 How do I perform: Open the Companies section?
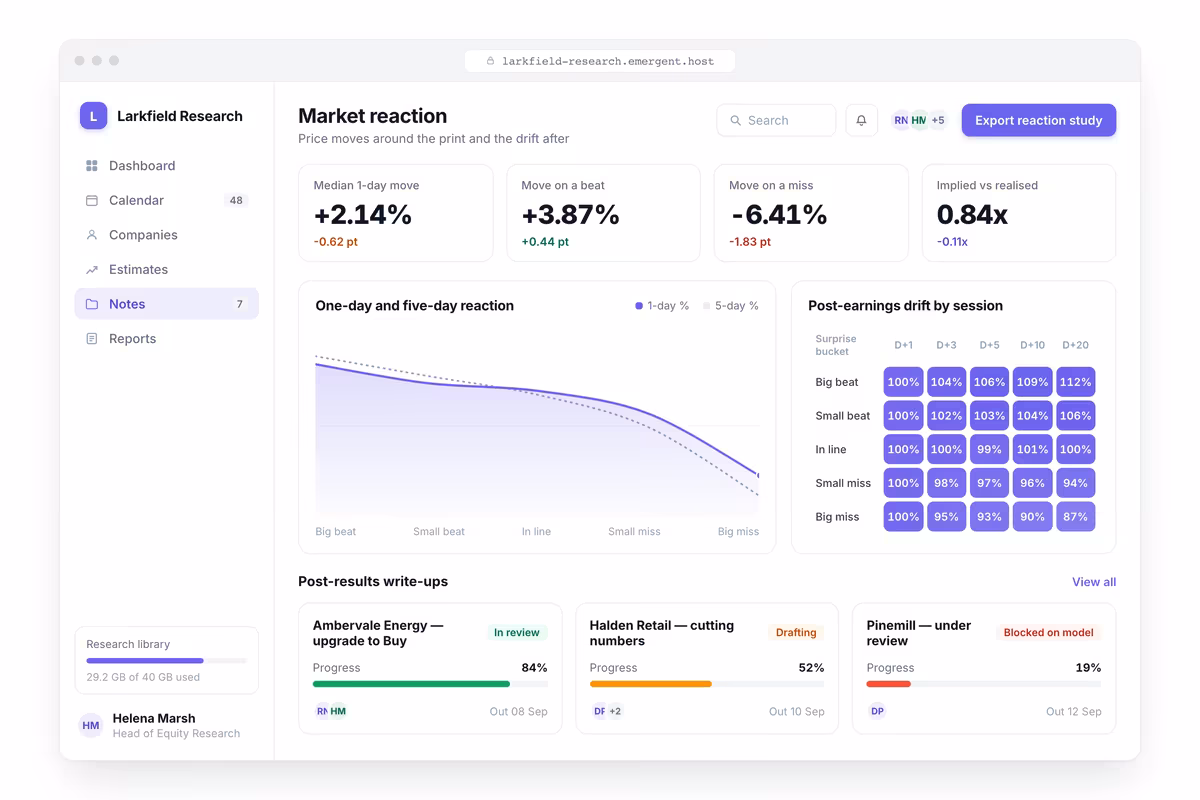coord(167,235)
